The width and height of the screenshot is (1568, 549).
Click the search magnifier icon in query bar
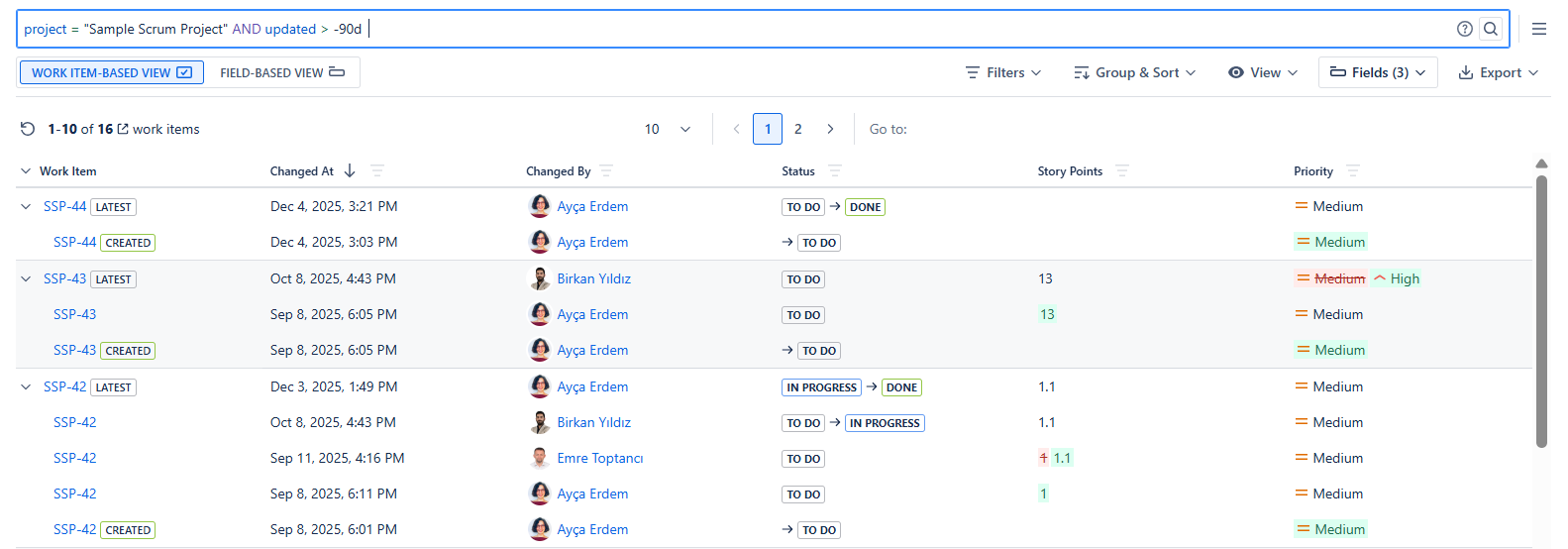1490,29
